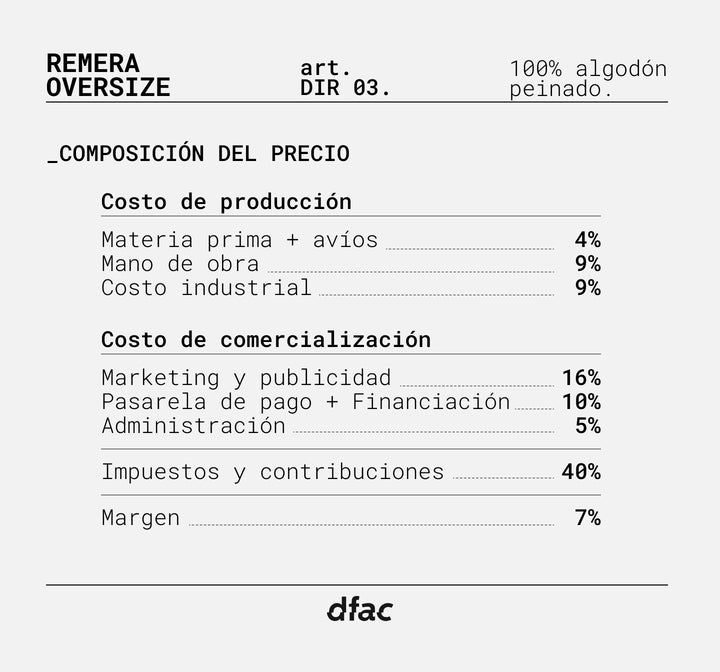Click the Mano de obra label
This screenshot has height=672, width=720.
pos(180,264)
